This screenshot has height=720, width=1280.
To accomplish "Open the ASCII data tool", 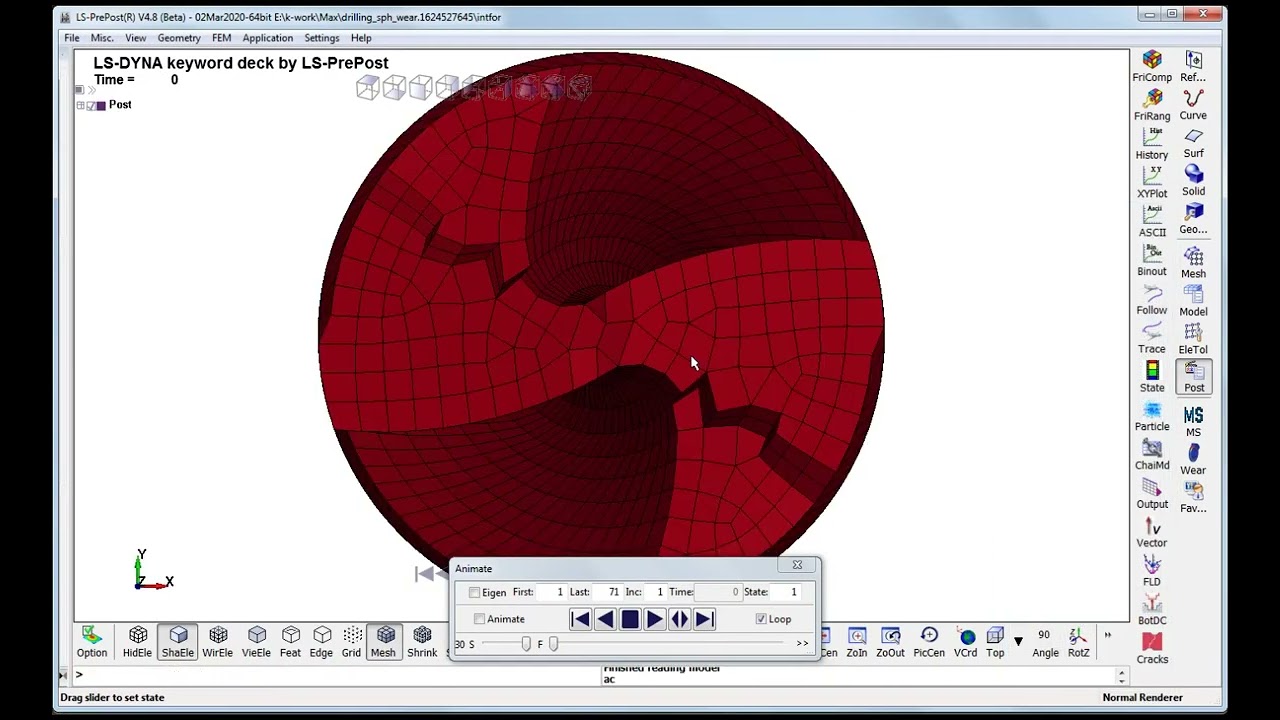I will coord(1152,221).
